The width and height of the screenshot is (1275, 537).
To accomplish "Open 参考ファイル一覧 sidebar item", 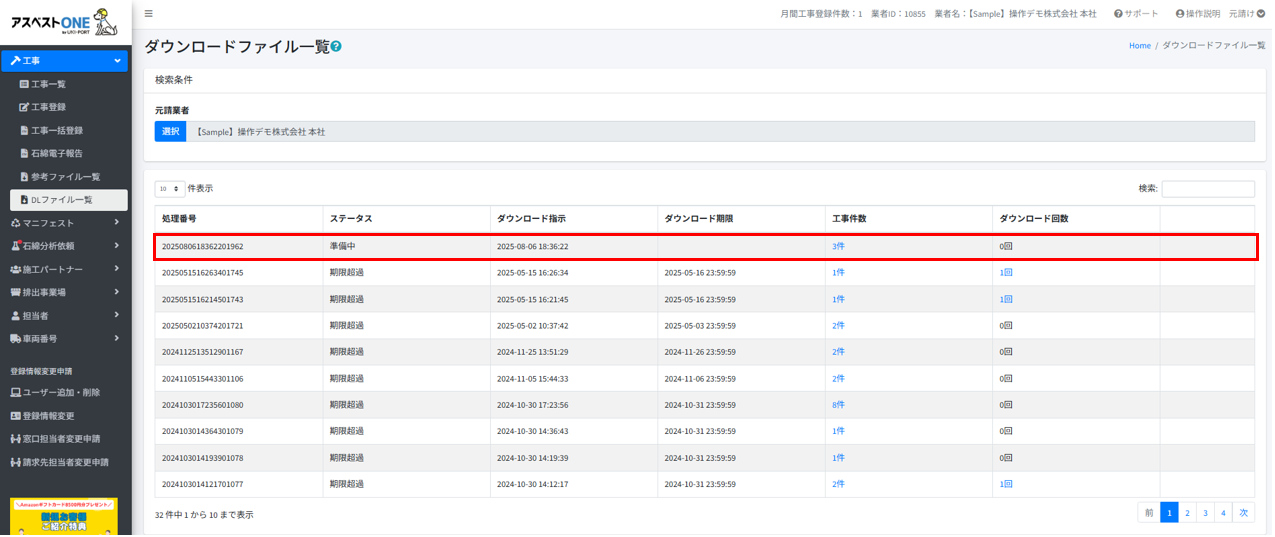I will 65,177.
